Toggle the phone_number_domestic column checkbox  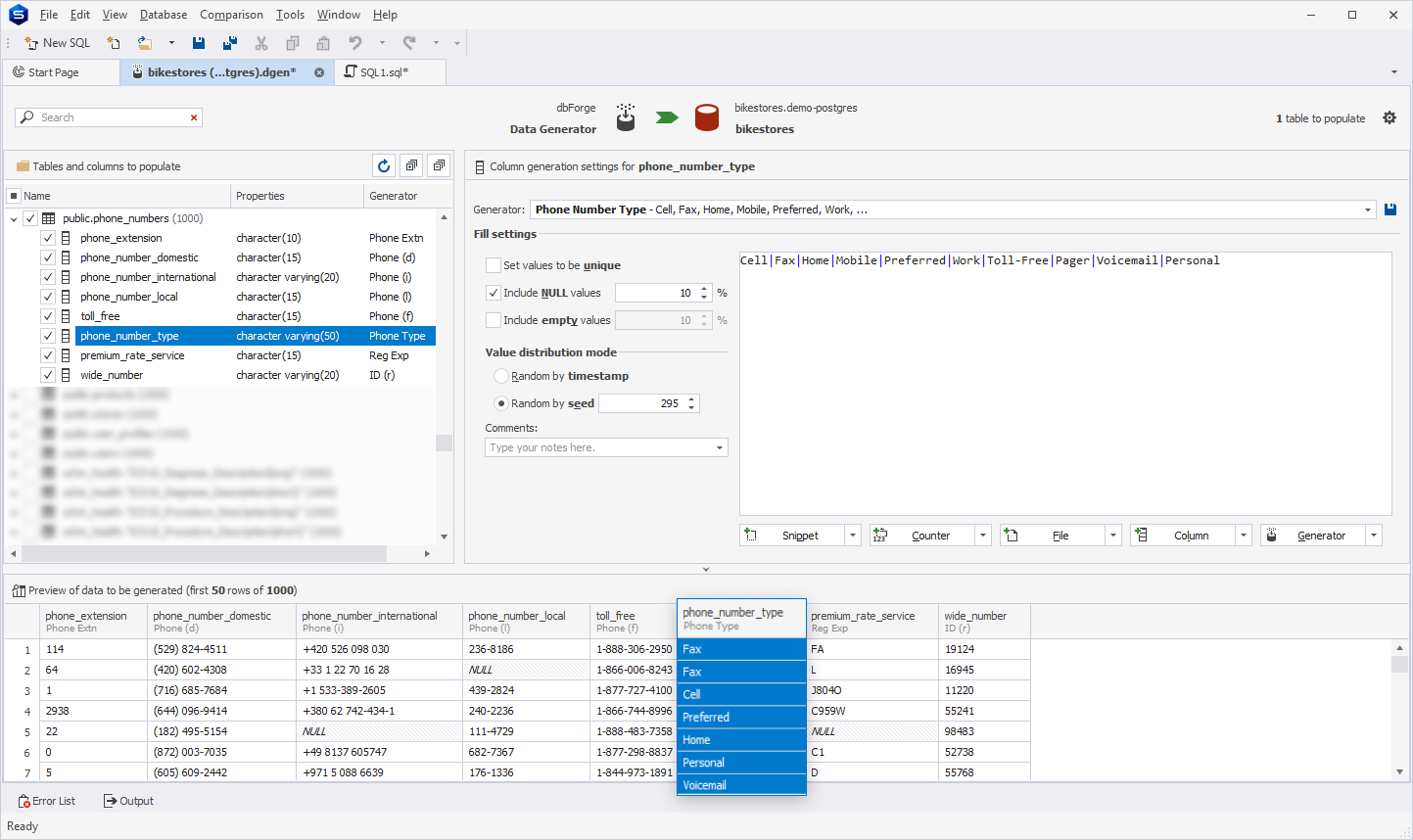[47, 257]
